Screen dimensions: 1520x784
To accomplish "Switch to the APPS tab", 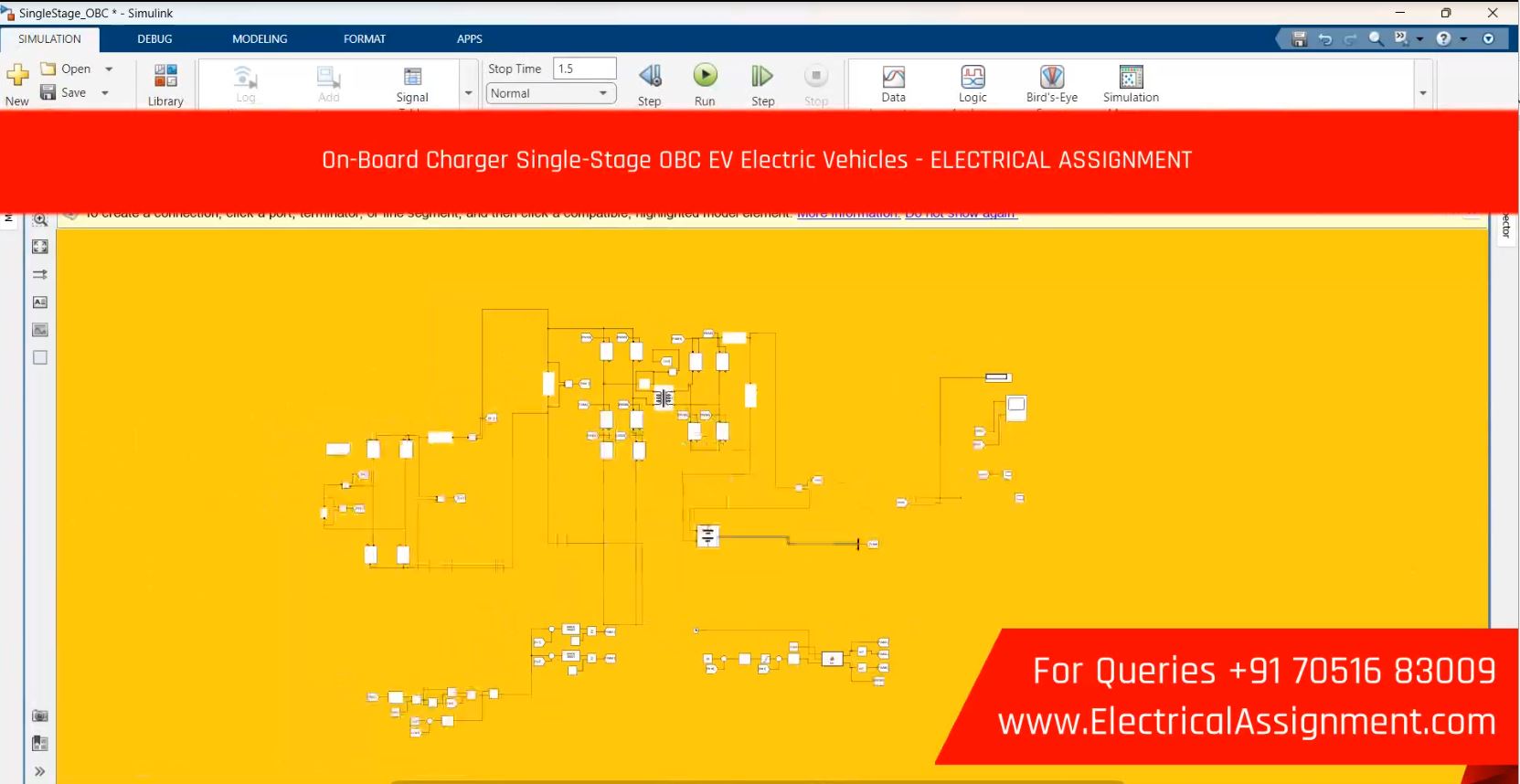I will click(470, 39).
